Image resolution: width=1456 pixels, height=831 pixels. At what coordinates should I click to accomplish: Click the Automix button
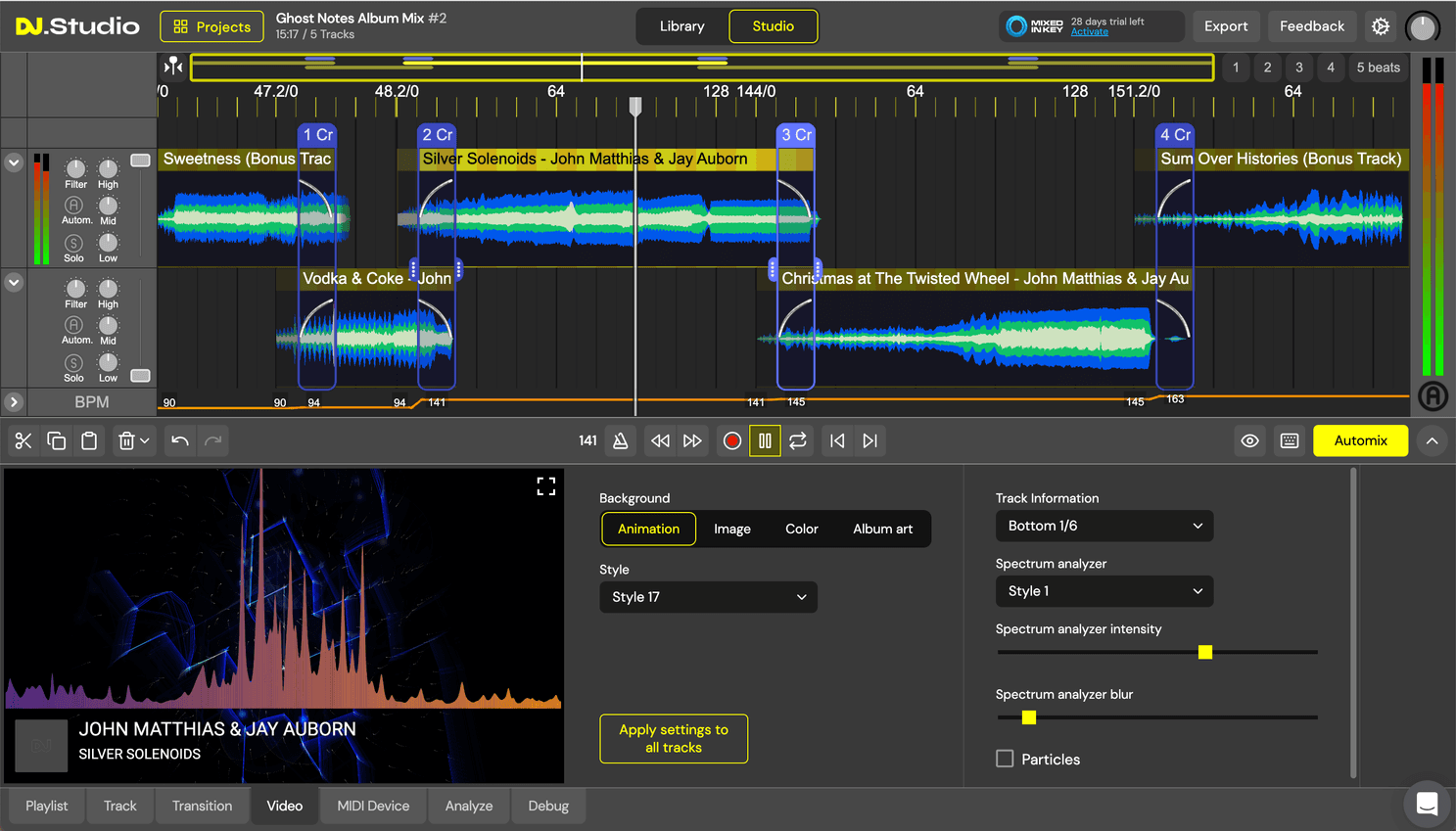(x=1361, y=441)
